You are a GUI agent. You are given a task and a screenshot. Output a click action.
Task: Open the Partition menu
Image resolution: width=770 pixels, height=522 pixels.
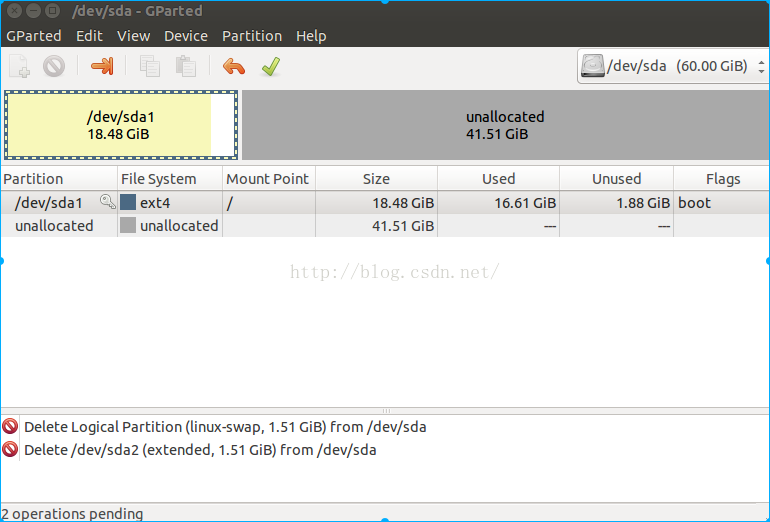tap(252, 36)
